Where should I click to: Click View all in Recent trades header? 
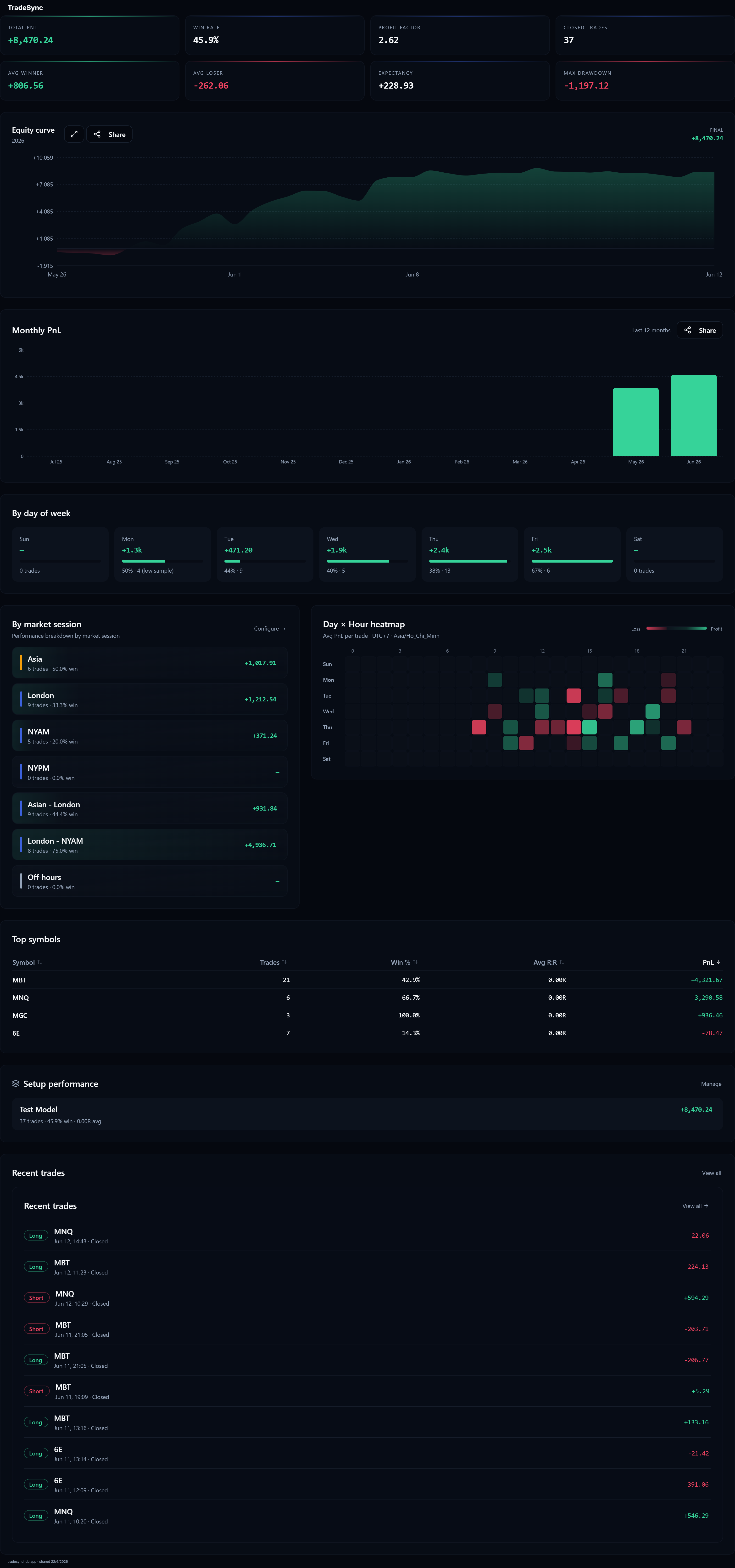coord(711,1173)
